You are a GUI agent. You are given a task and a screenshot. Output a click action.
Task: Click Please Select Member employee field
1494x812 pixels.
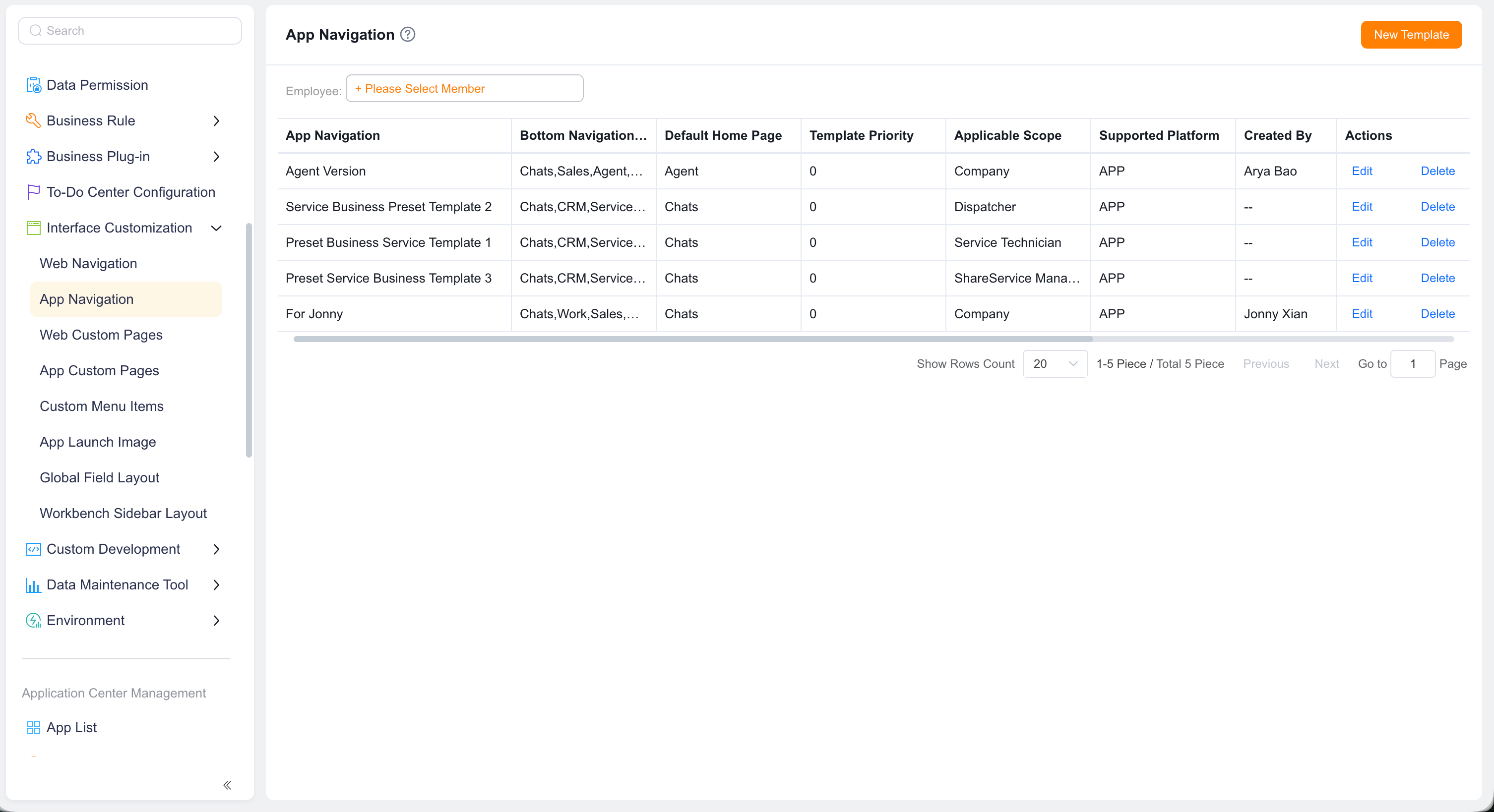coord(464,89)
